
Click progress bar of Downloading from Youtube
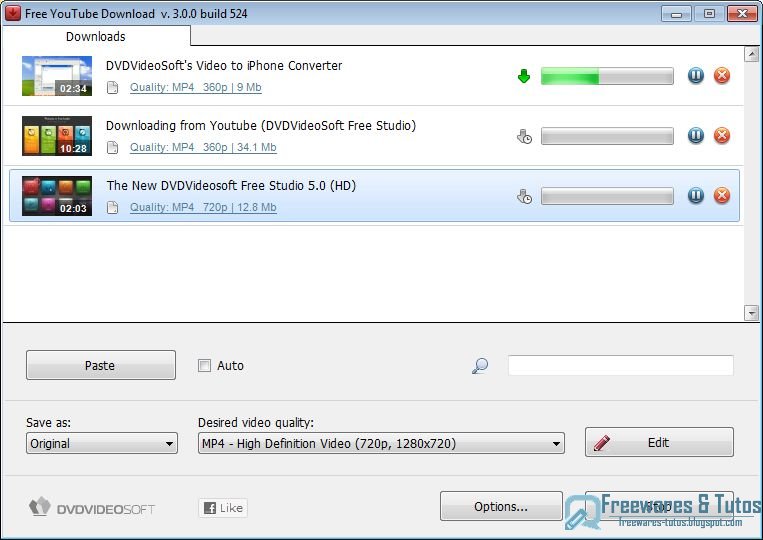(x=607, y=136)
